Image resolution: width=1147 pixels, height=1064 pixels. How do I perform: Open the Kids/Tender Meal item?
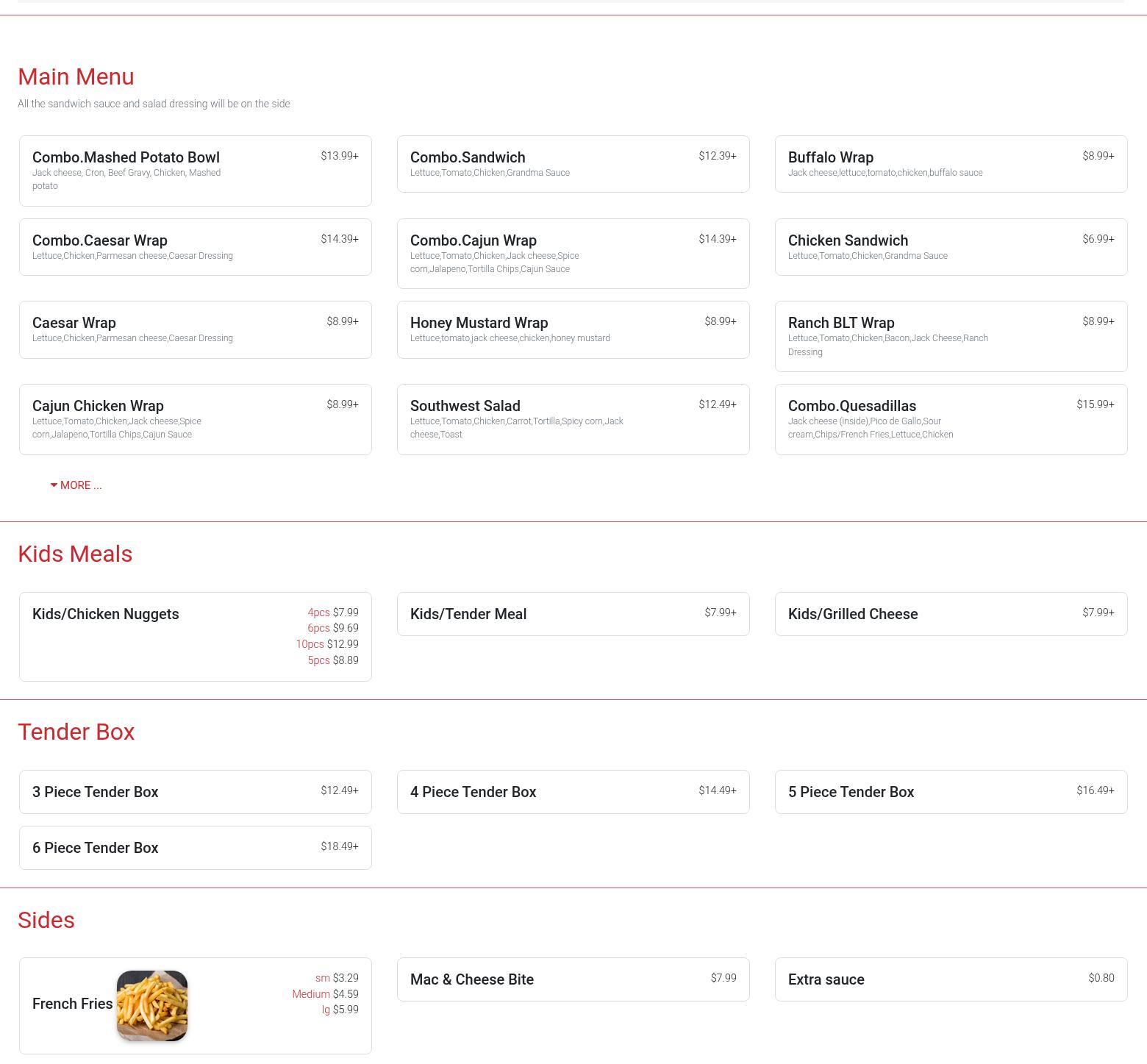tap(573, 614)
